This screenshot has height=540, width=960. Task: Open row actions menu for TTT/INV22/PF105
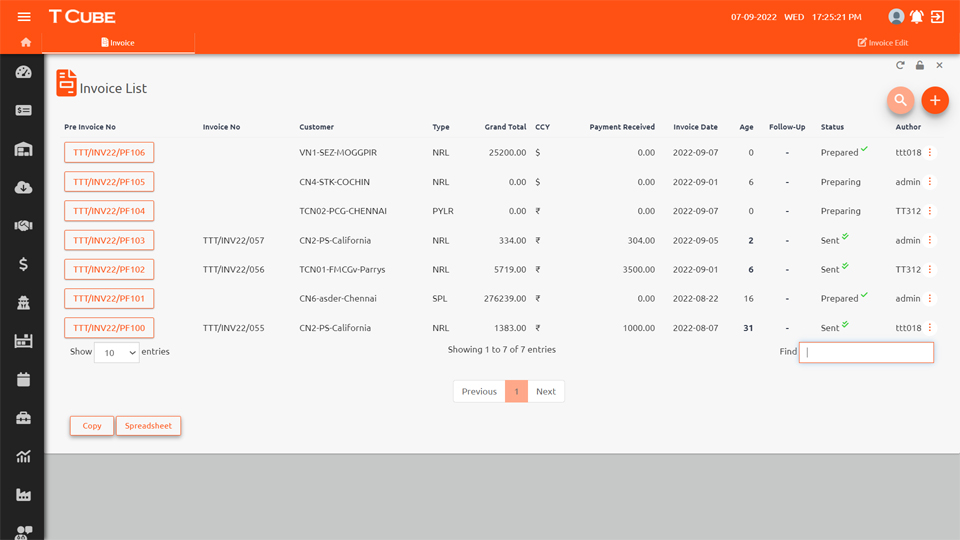tap(930, 182)
